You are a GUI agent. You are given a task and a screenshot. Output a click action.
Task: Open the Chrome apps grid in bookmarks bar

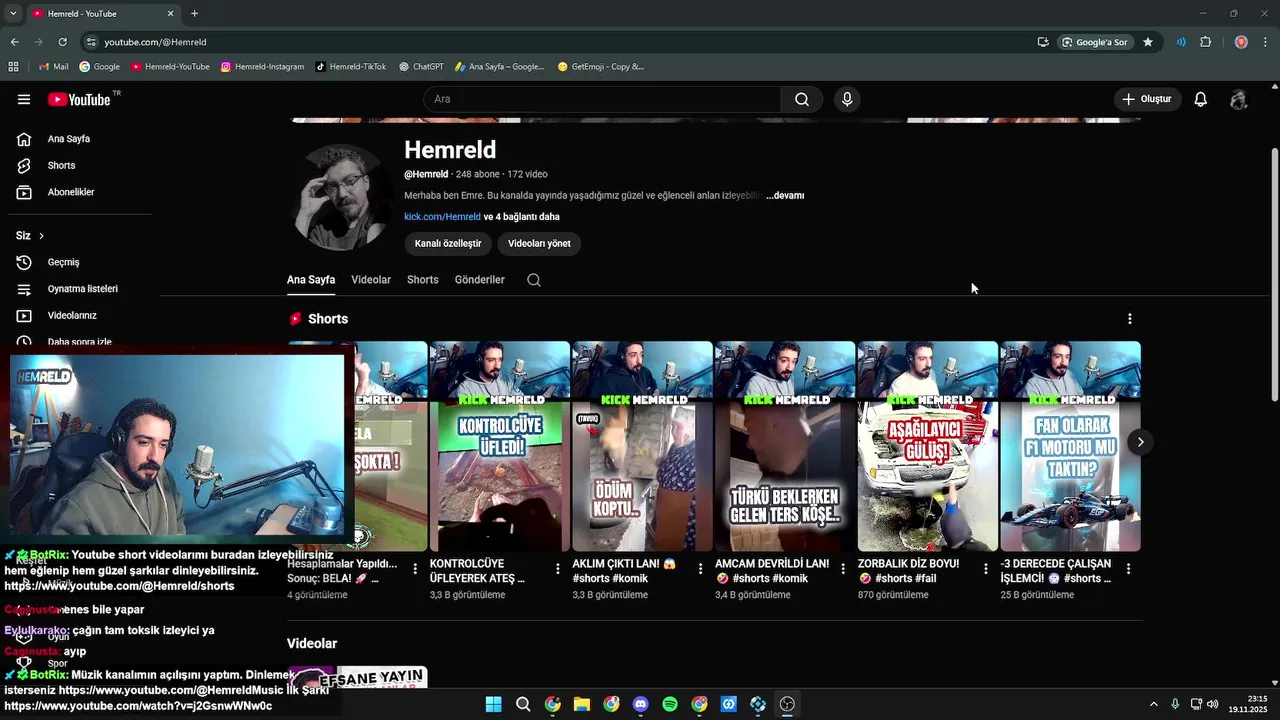point(13,67)
